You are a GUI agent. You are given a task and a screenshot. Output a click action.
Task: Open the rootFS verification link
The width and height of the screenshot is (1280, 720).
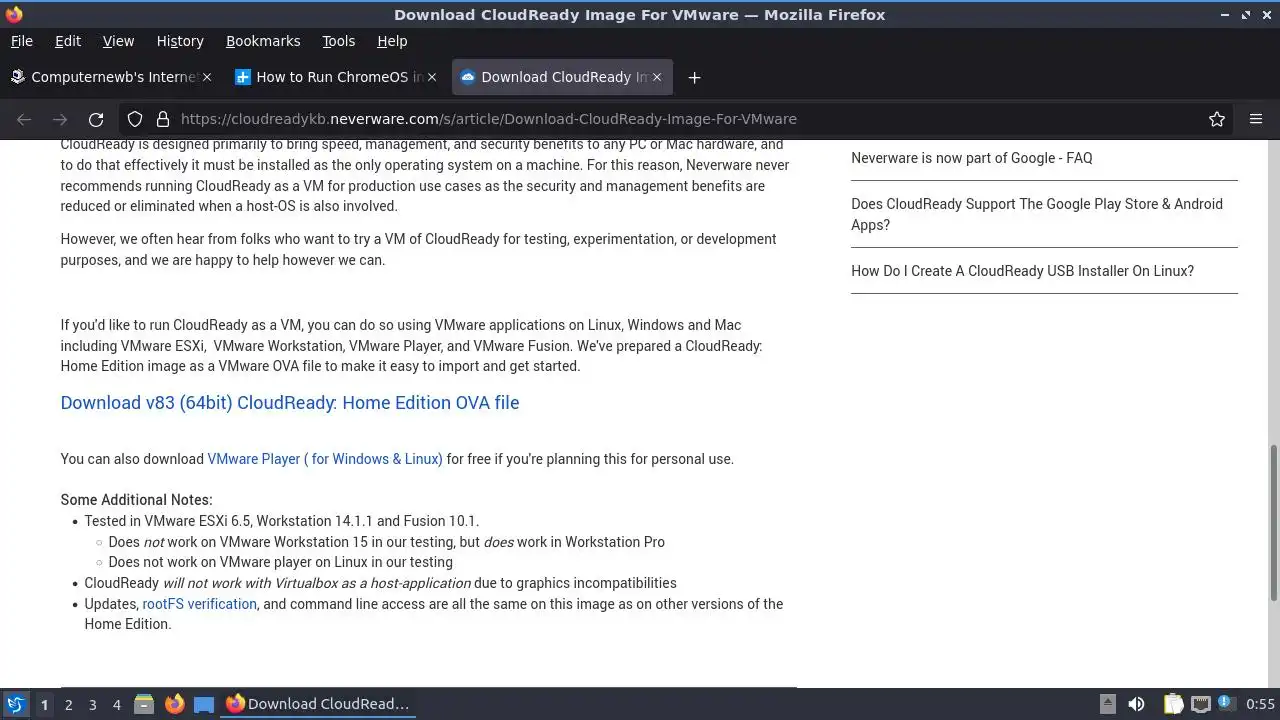tap(200, 604)
